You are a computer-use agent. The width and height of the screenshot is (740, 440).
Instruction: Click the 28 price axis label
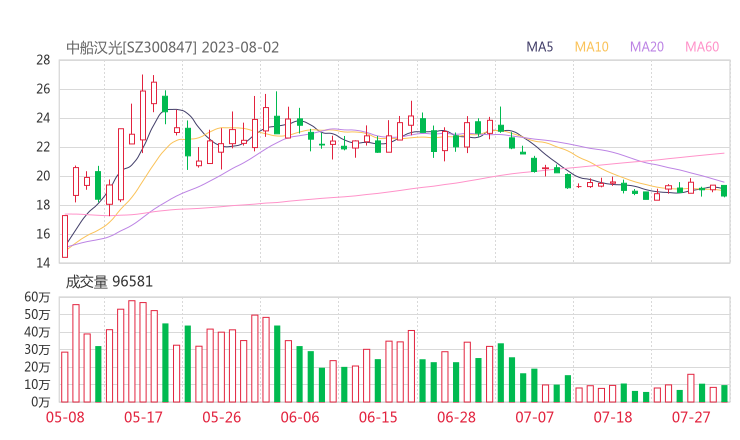(x=43, y=60)
